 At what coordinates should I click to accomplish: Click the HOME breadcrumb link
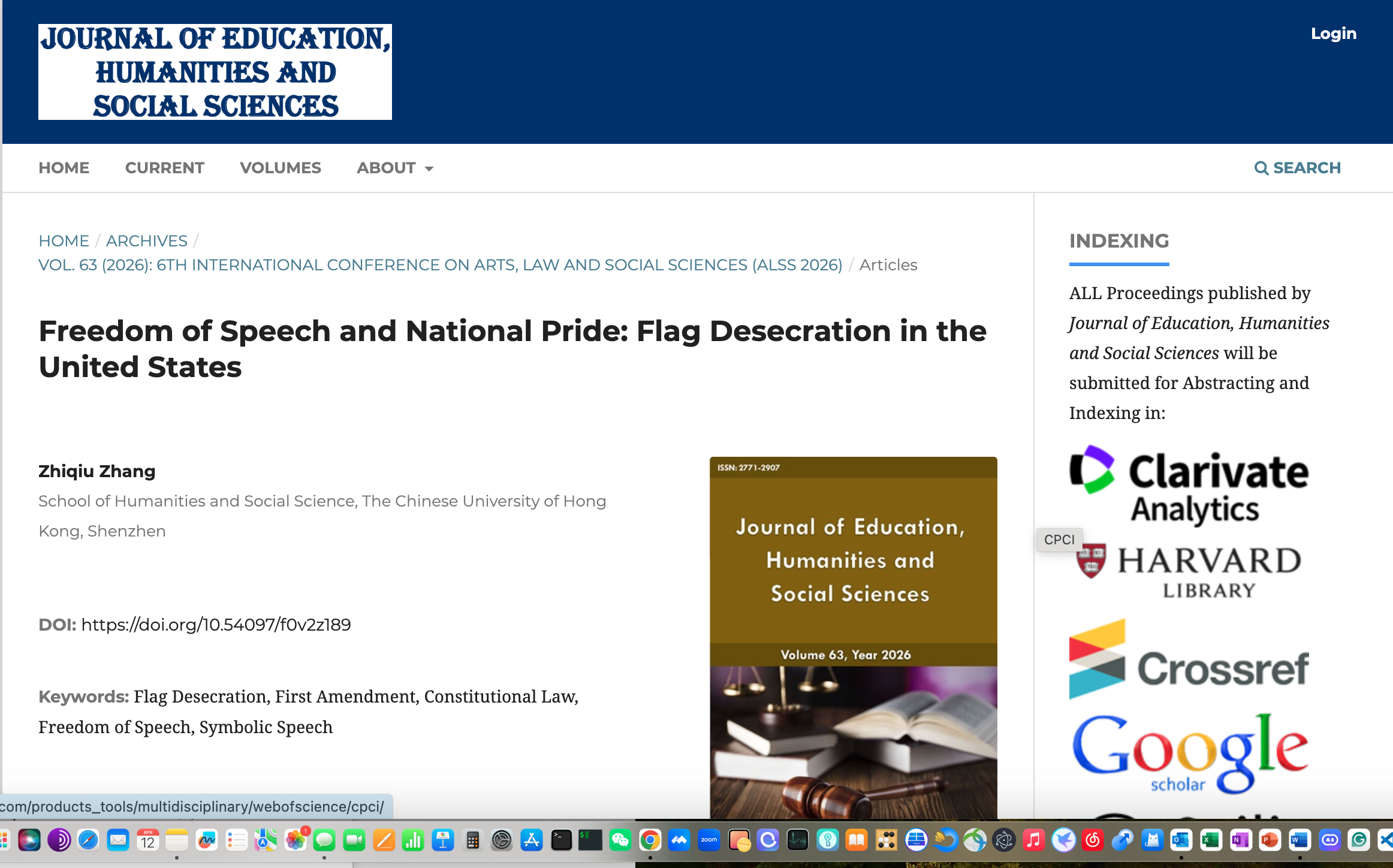tap(64, 241)
